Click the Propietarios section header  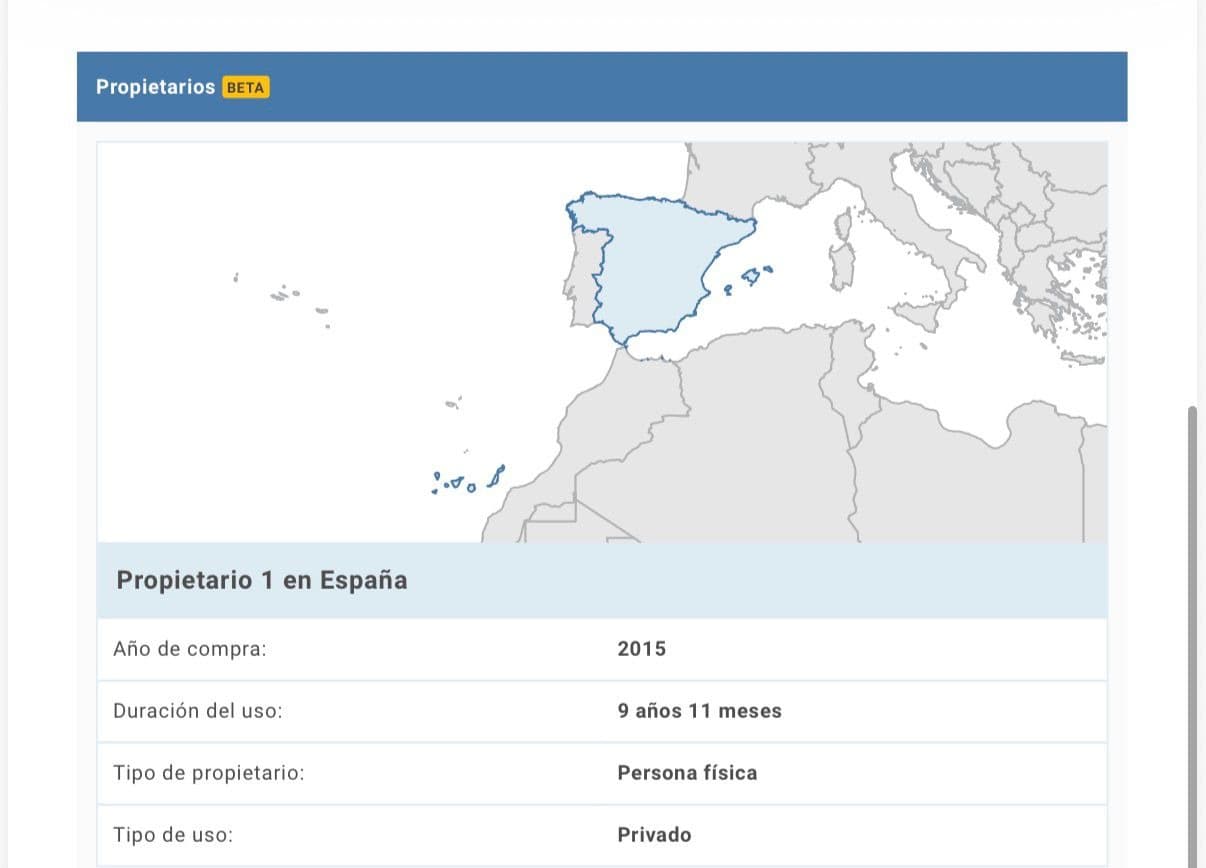(x=155, y=87)
